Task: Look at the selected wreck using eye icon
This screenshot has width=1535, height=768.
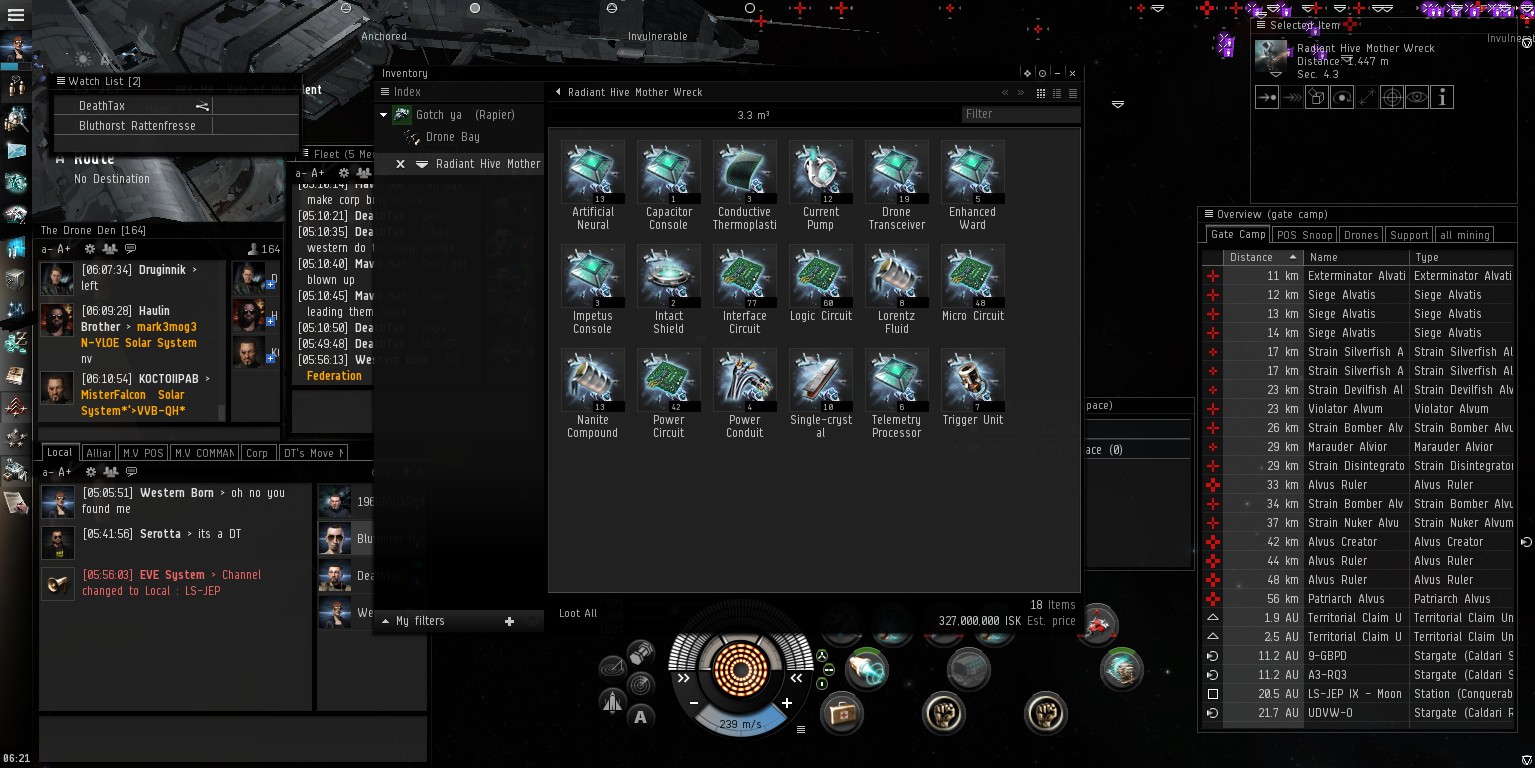Action: point(1417,97)
